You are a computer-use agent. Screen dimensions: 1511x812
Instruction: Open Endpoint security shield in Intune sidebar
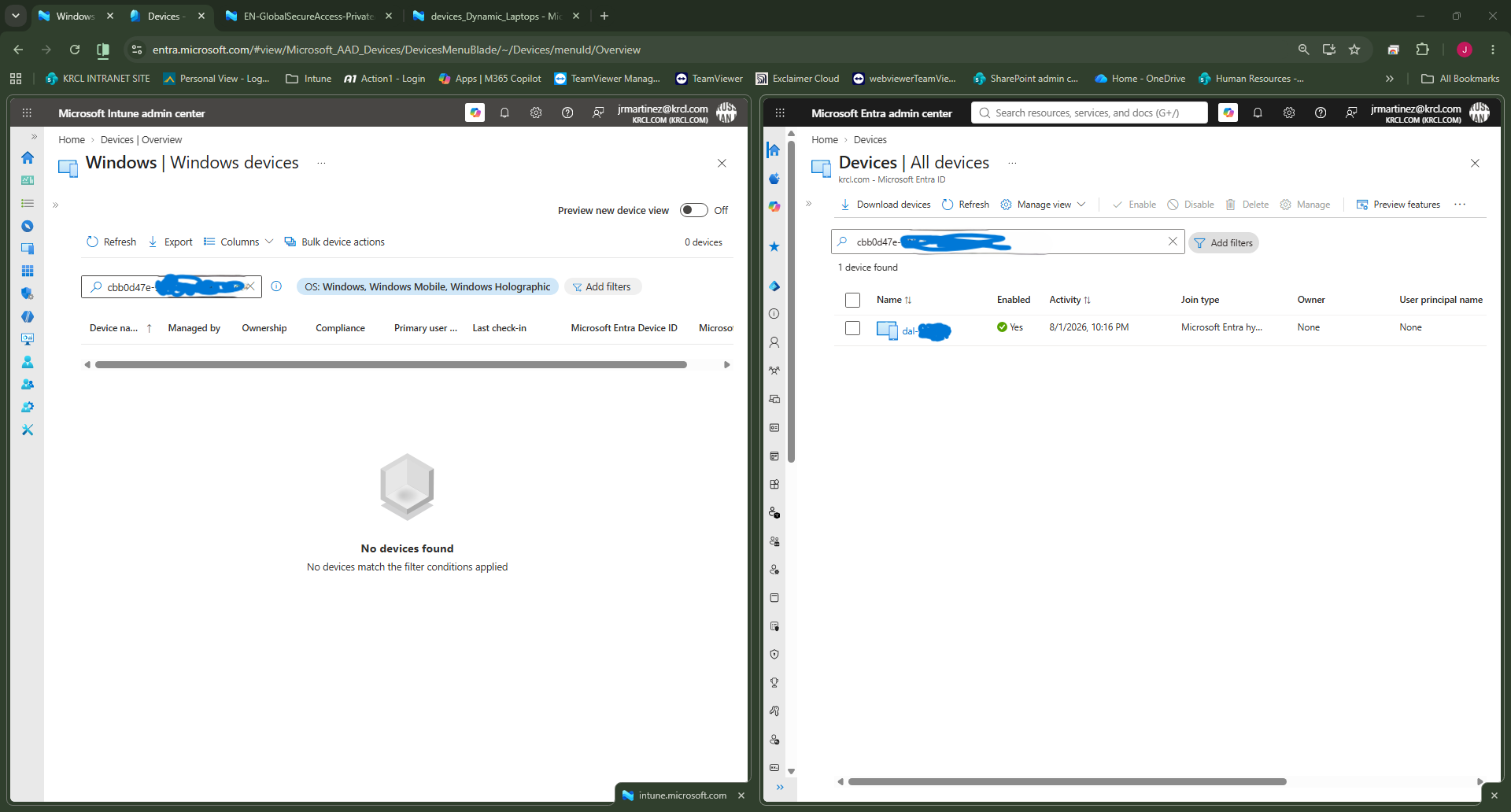click(28, 293)
